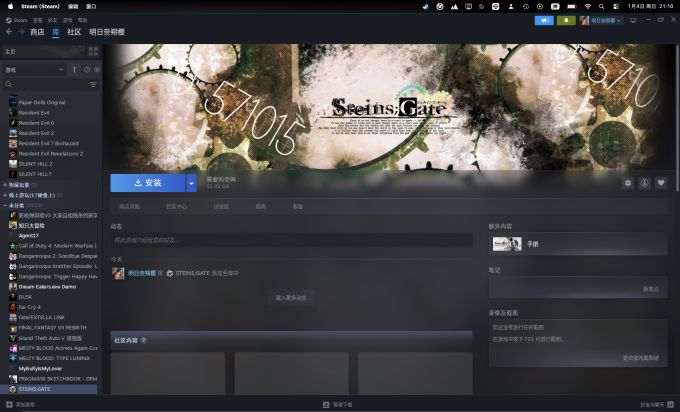Go back with the left arrow
The width and height of the screenshot is (680, 412).
click(9, 32)
